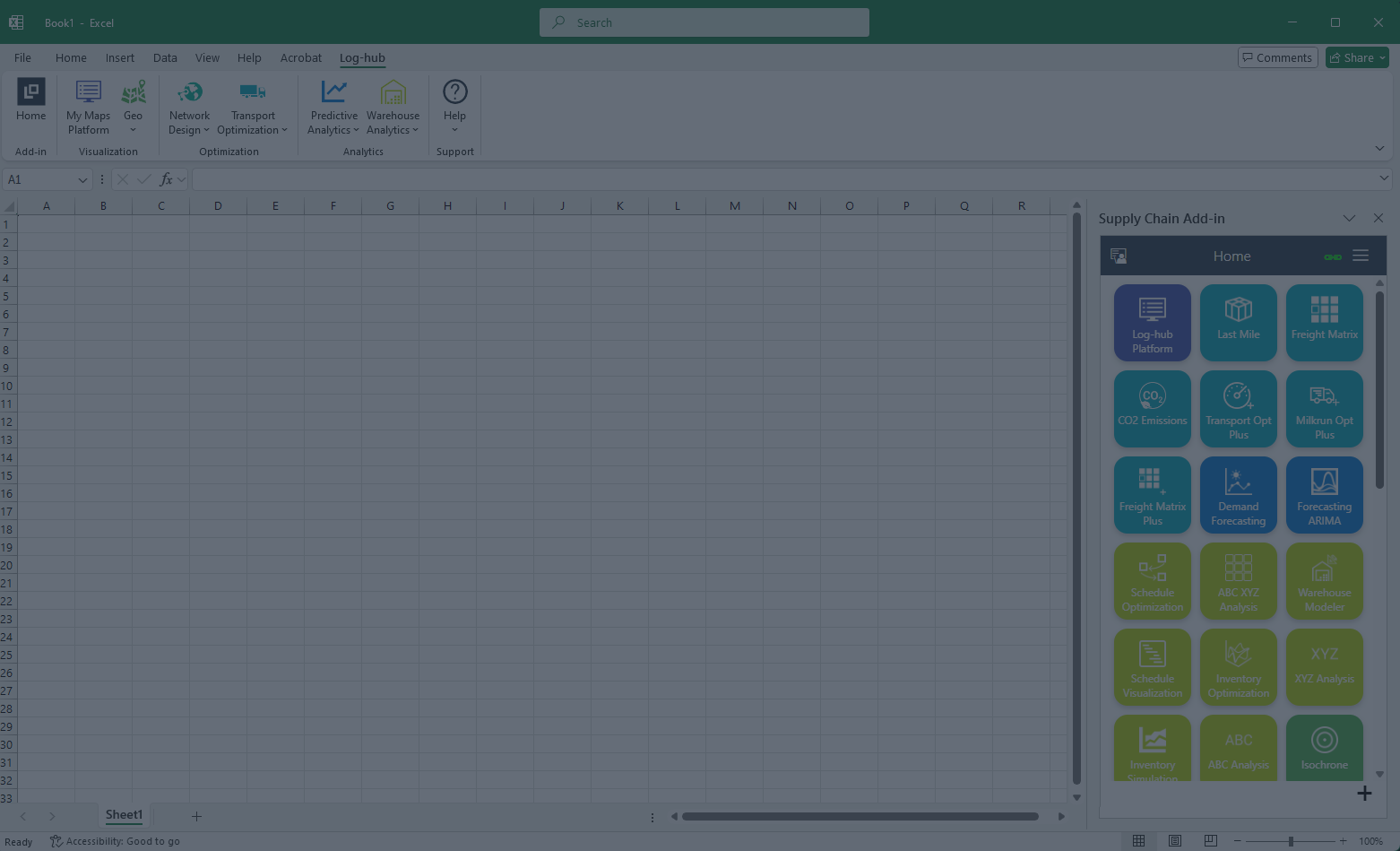
Task: Switch to Page Break Preview
Action: point(1210,840)
